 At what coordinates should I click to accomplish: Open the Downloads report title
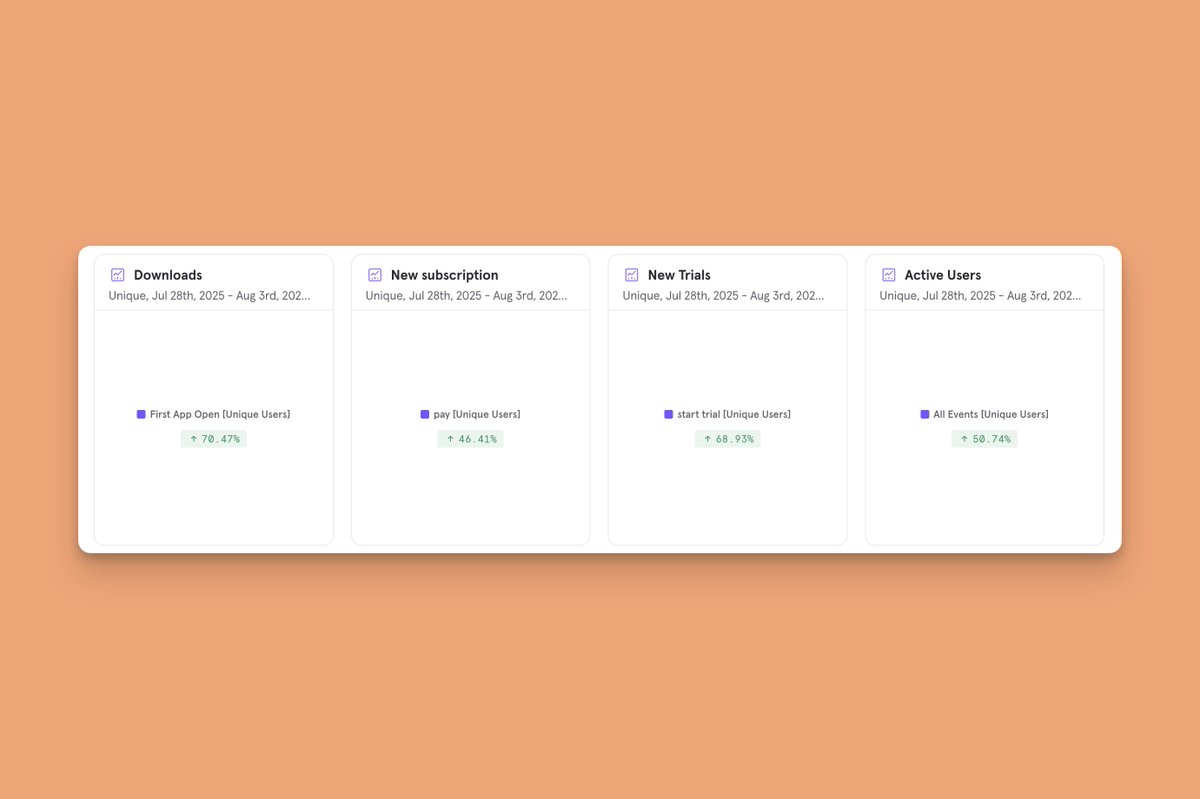click(x=168, y=275)
